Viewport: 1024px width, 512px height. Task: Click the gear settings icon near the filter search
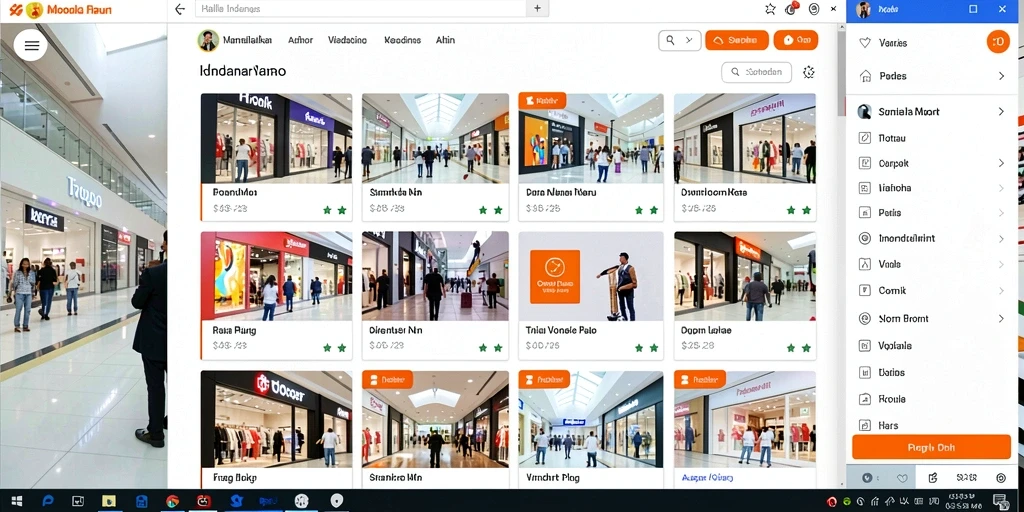(808, 72)
